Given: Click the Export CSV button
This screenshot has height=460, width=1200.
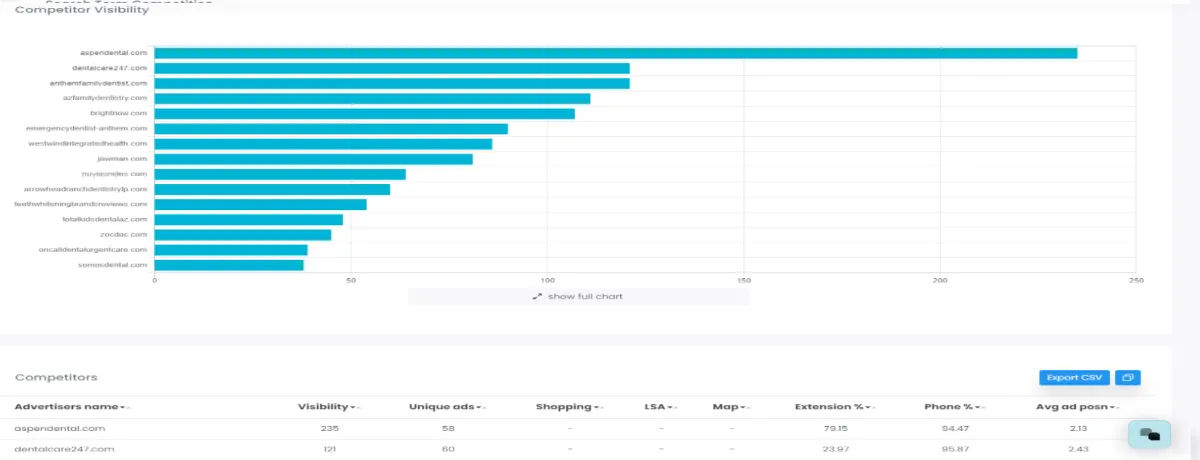Looking at the screenshot, I should (x=1074, y=377).
